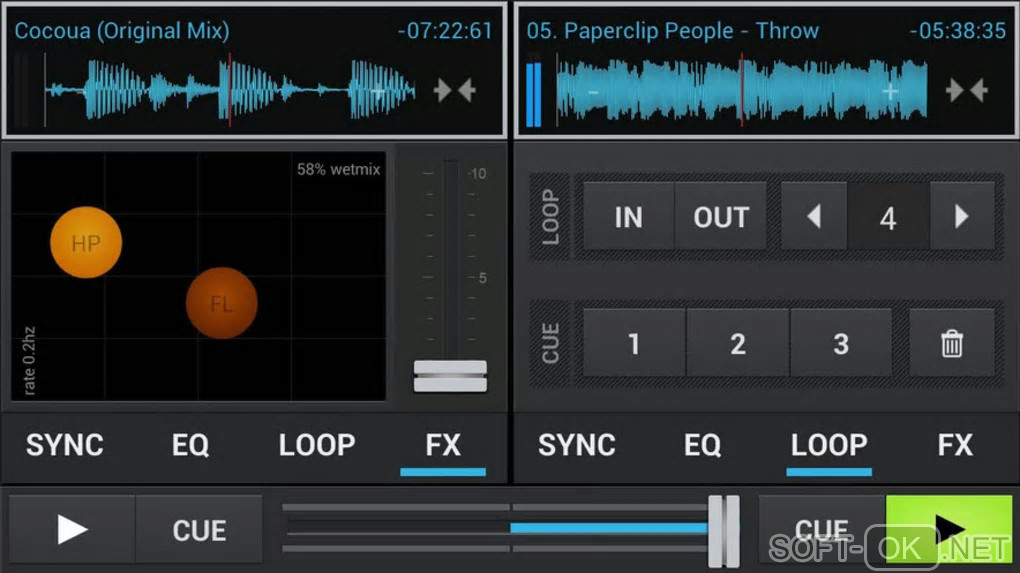Image resolution: width=1020 pixels, height=573 pixels.
Task: Open the left deck EQ tab
Action: tap(190, 446)
